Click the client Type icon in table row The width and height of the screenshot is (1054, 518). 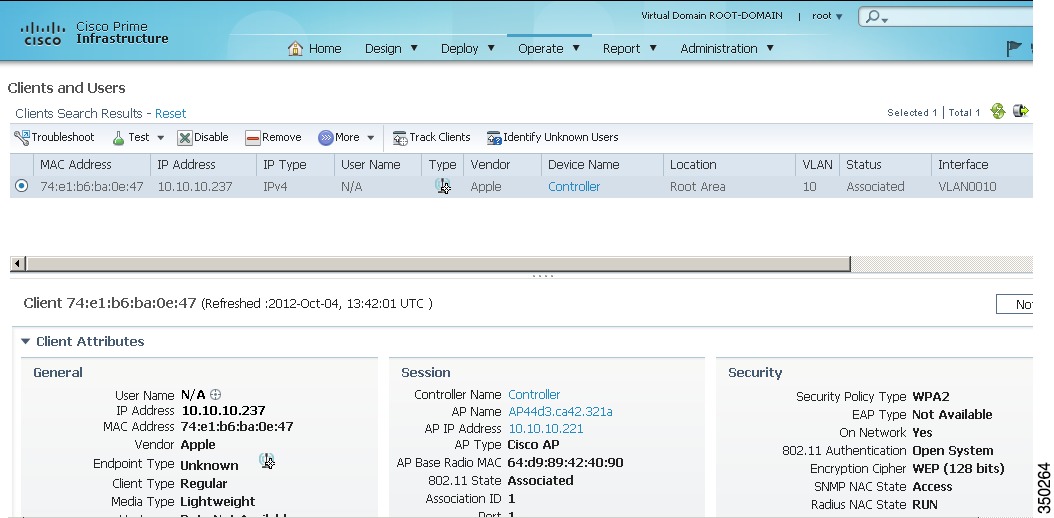442,186
